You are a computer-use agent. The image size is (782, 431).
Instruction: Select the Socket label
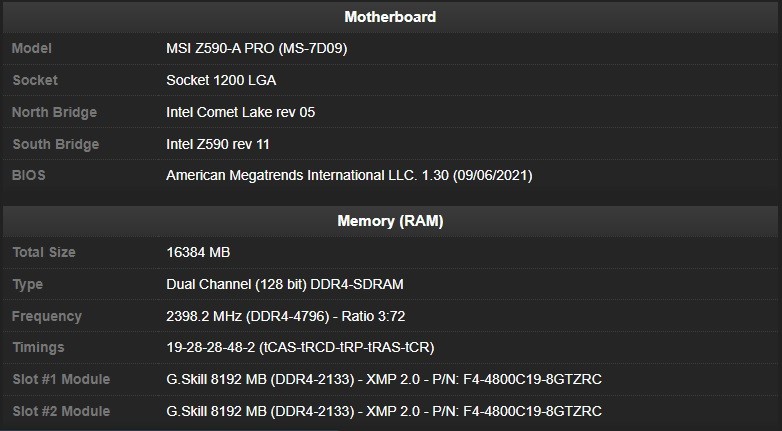coord(35,80)
